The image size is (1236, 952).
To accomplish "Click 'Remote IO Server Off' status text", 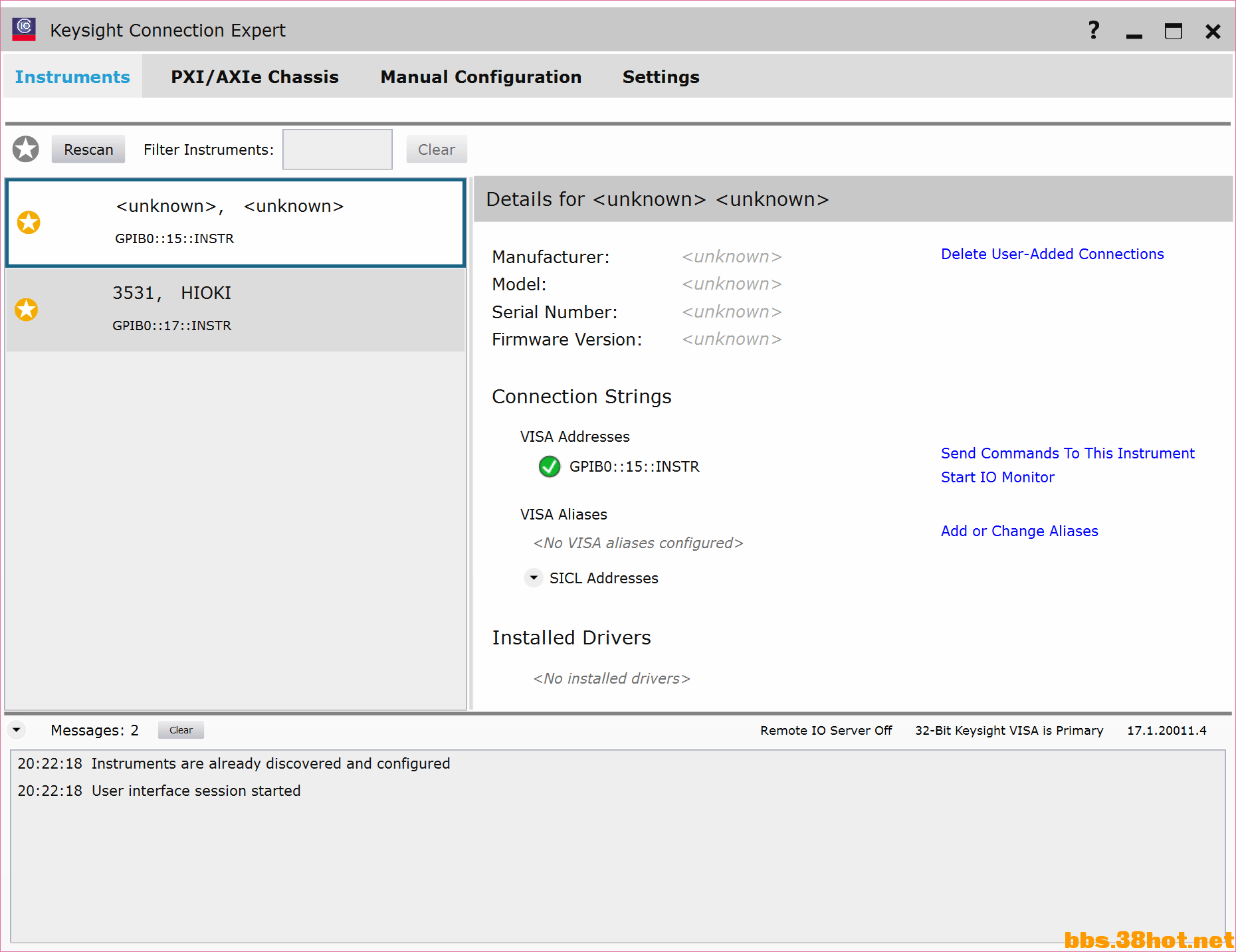I will 826,730.
